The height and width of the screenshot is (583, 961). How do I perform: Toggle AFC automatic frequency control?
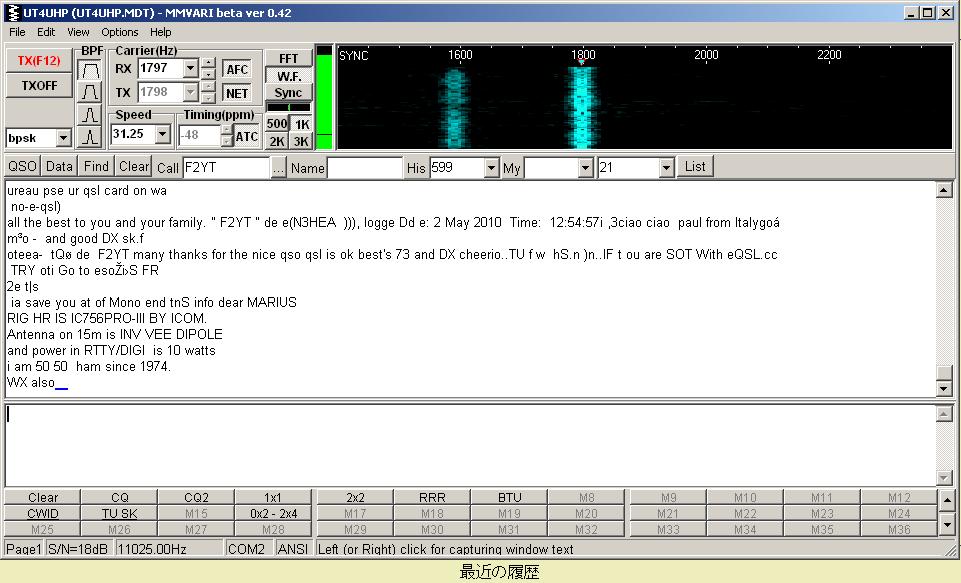[x=237, y=69]
